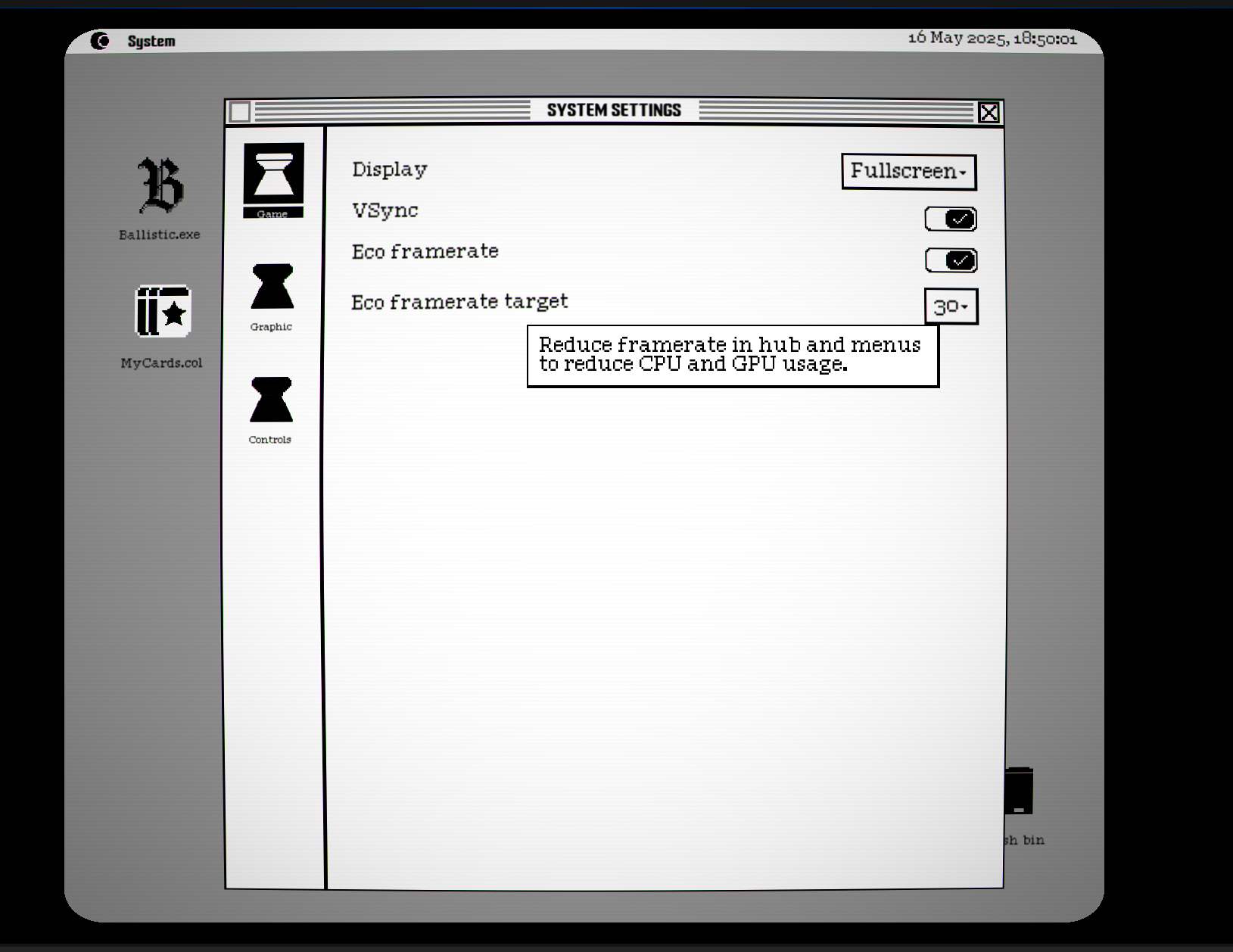
Task: Click the VSync setting label text
Action: 385,210
